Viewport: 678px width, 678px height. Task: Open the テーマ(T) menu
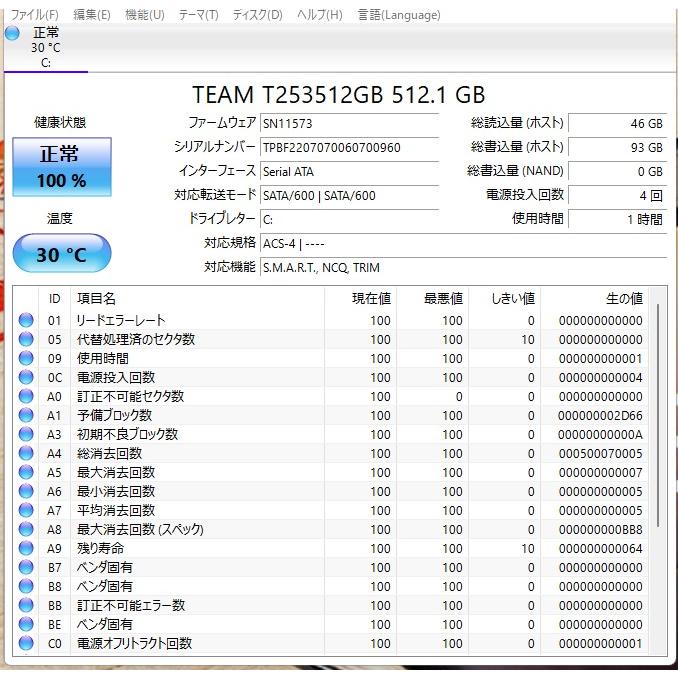click(x=198, y=15)
